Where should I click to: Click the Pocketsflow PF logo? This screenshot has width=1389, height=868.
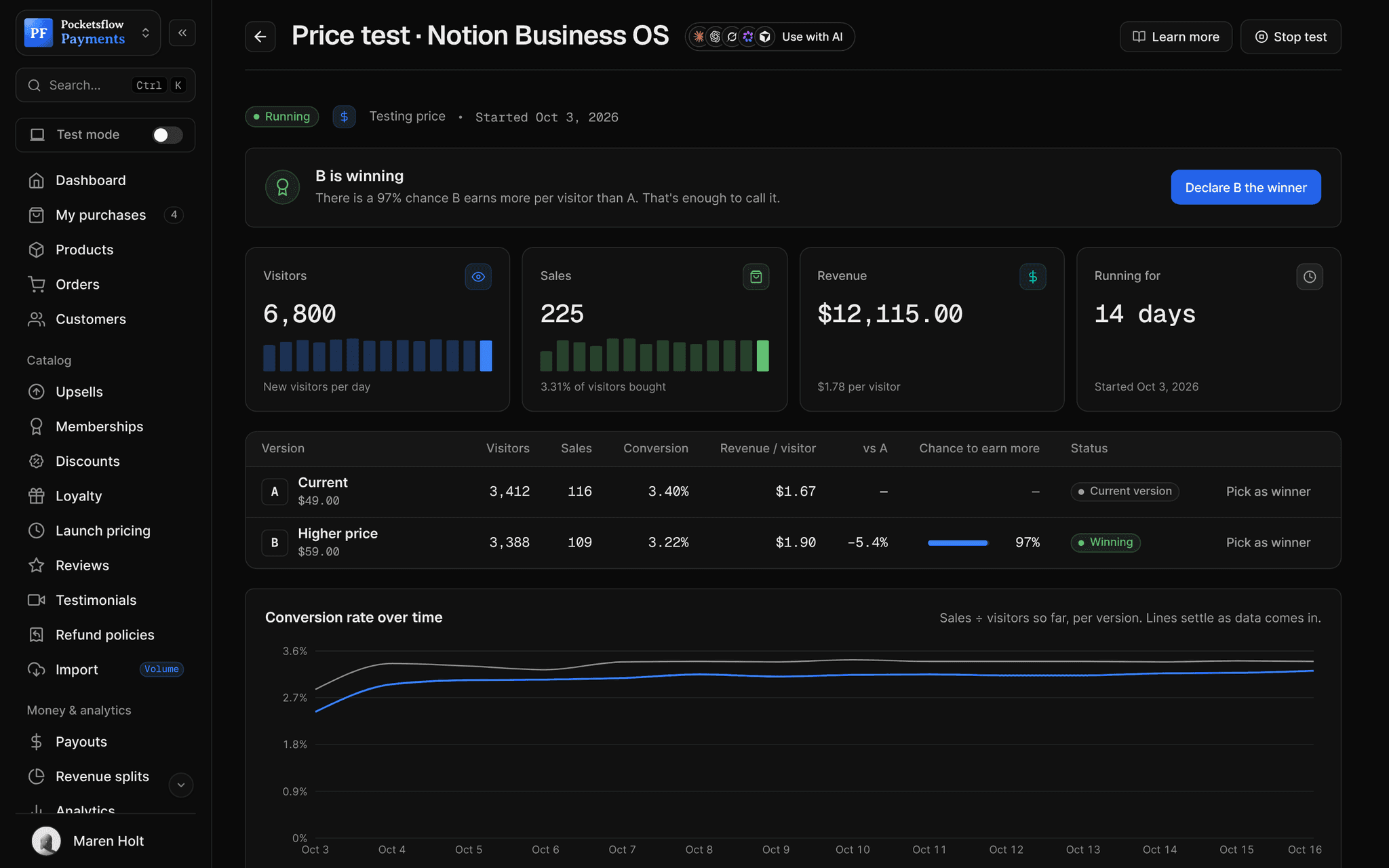tap(38, 33)
